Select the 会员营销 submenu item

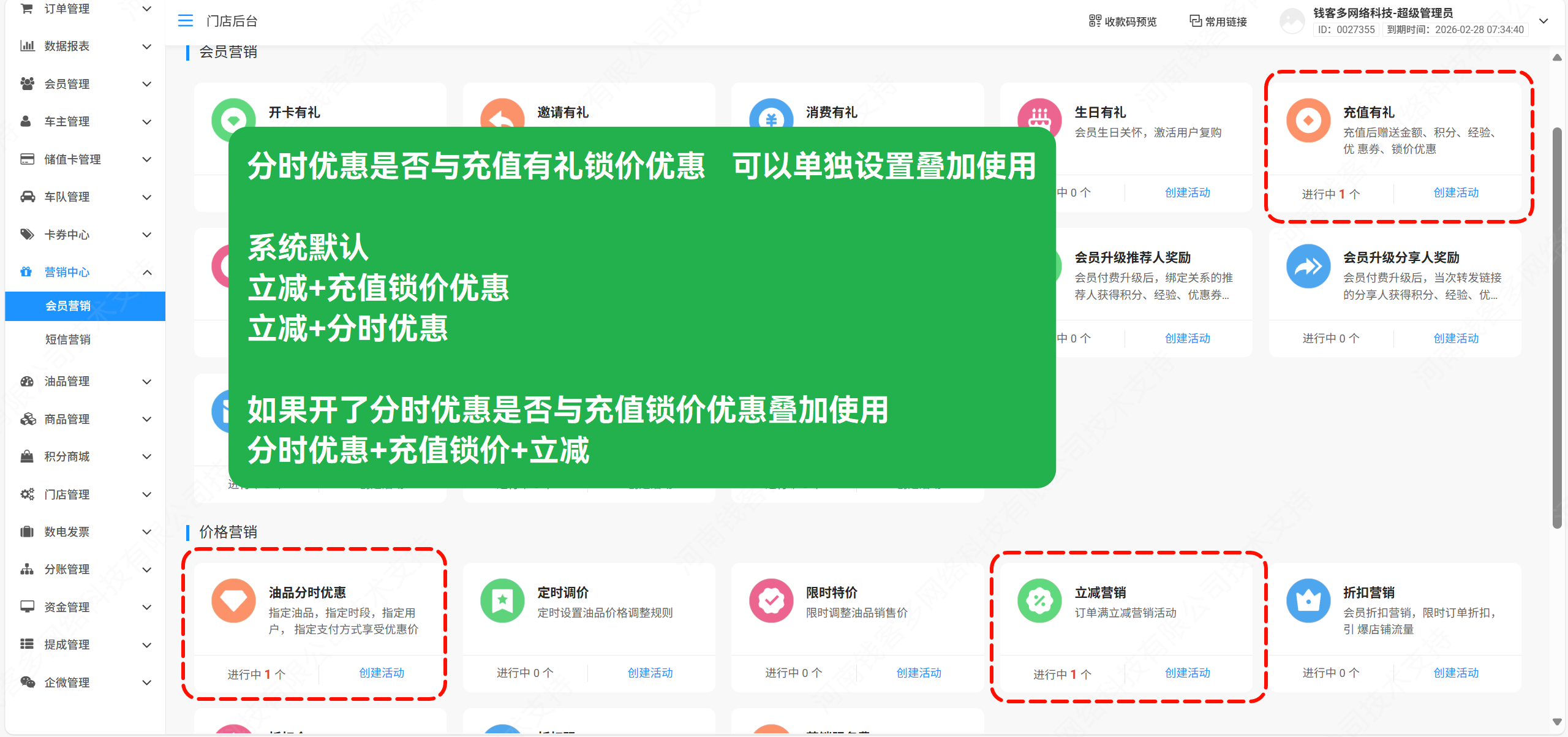68,306
